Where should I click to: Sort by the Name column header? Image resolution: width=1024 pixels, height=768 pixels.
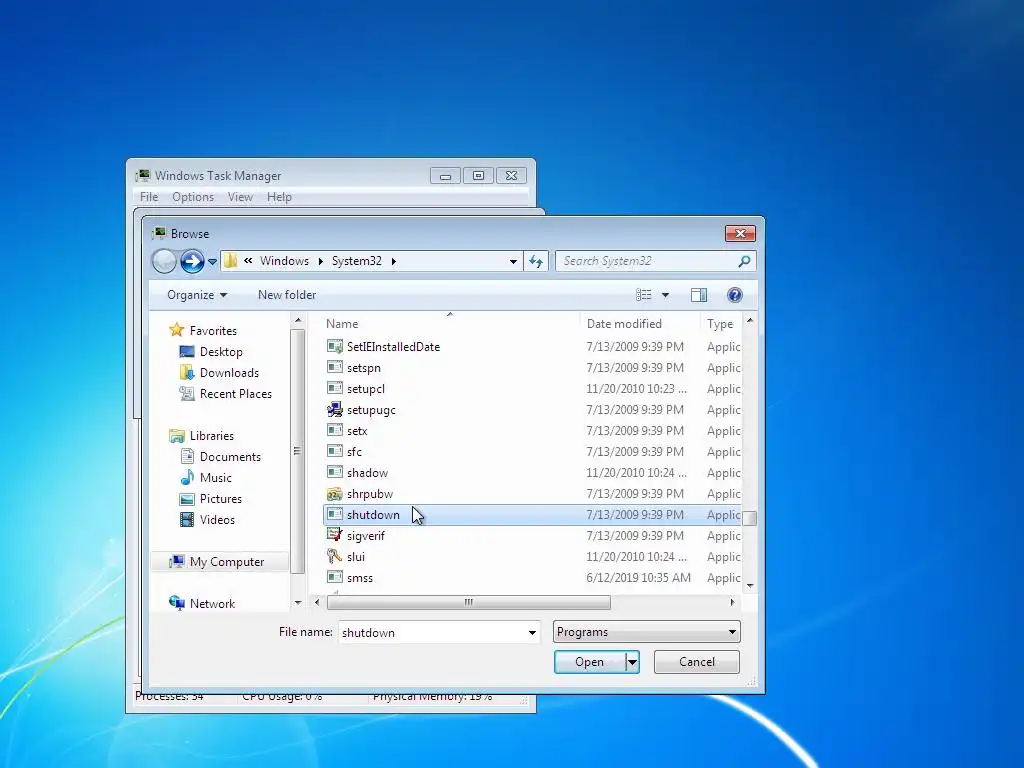coord(451,324)
